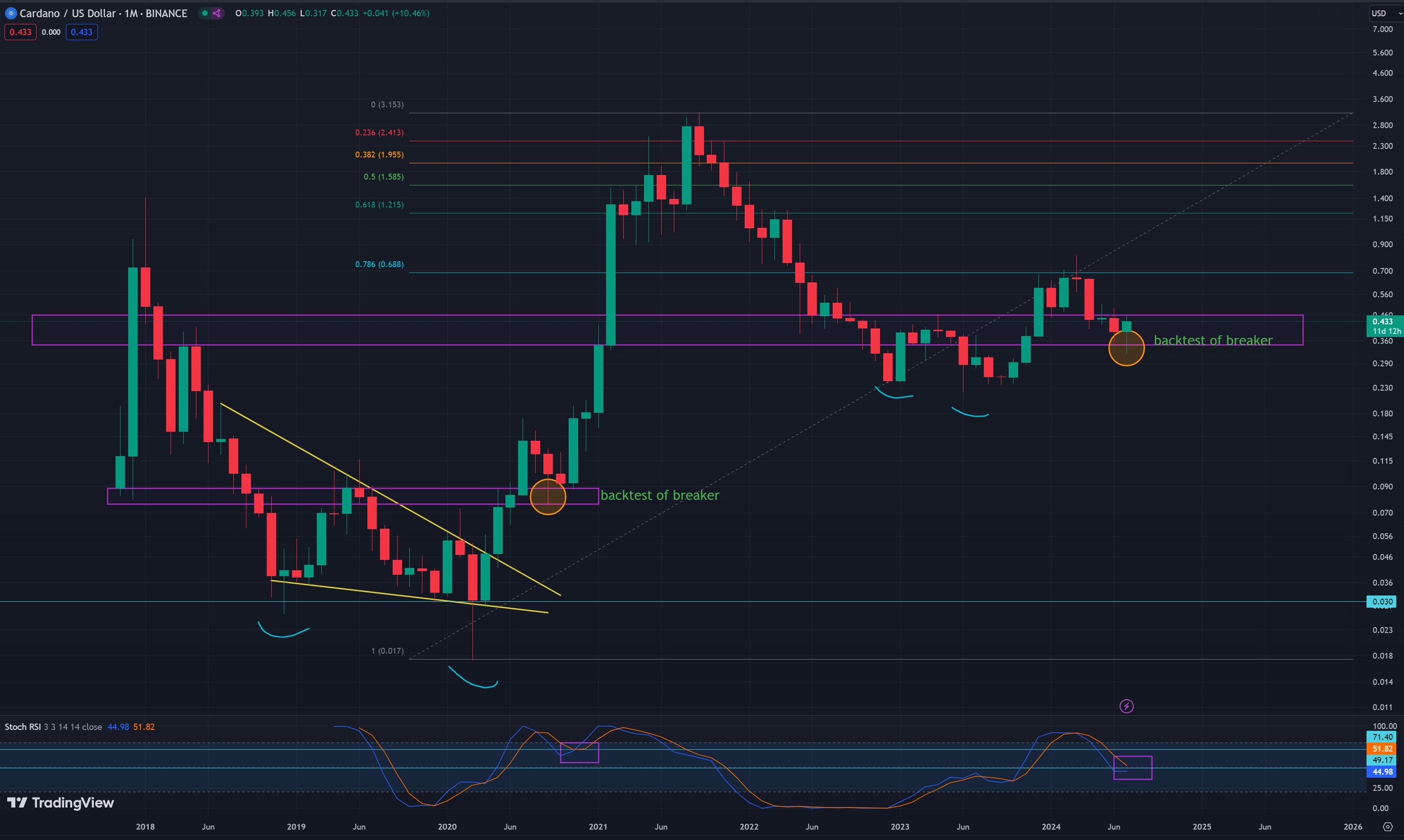Click the Fibonacci label 0.382 (1.955)
Screen dimensions: 1404x840
tap(379, 155)
